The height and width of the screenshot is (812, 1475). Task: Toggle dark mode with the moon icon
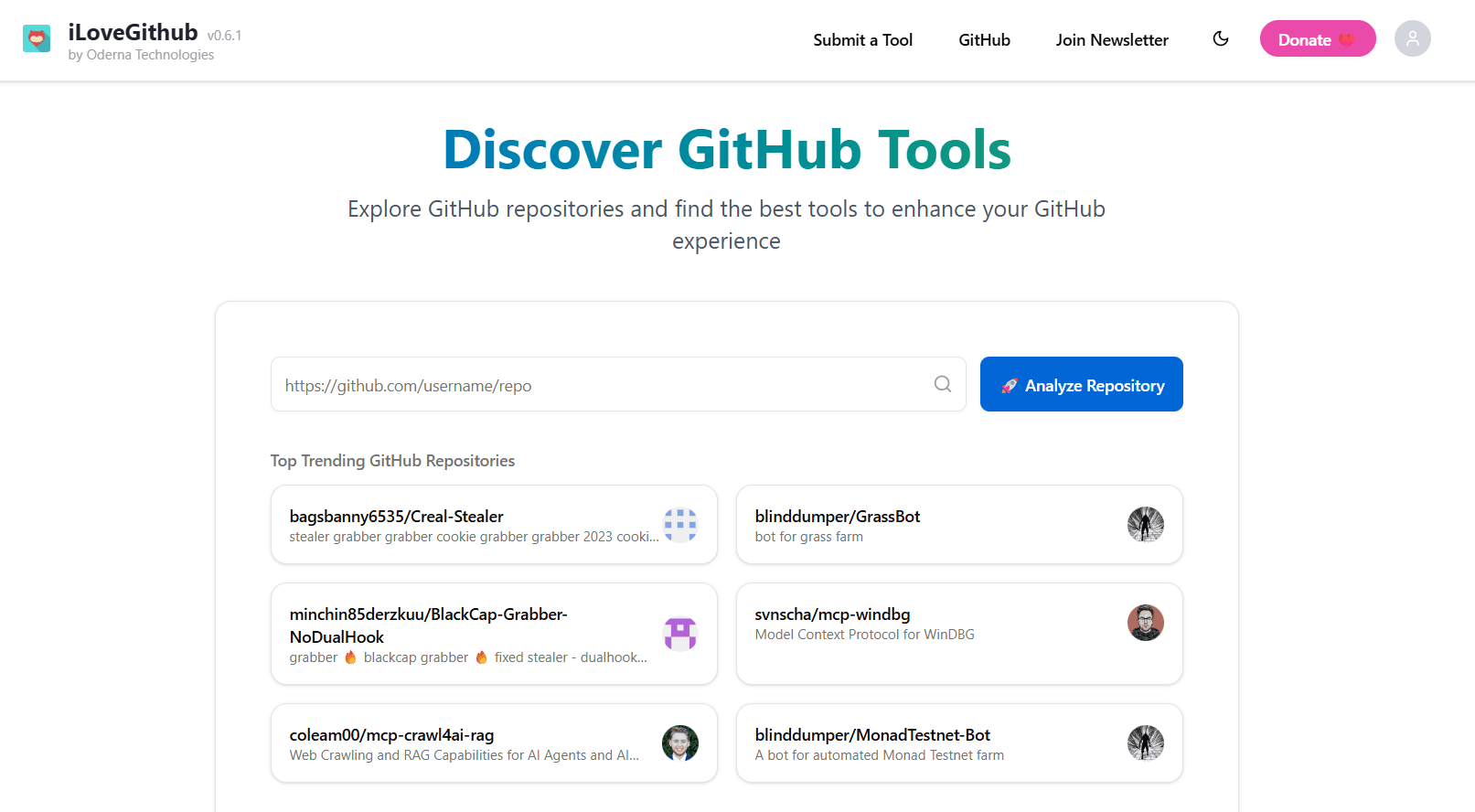(x=1221, y=38)
